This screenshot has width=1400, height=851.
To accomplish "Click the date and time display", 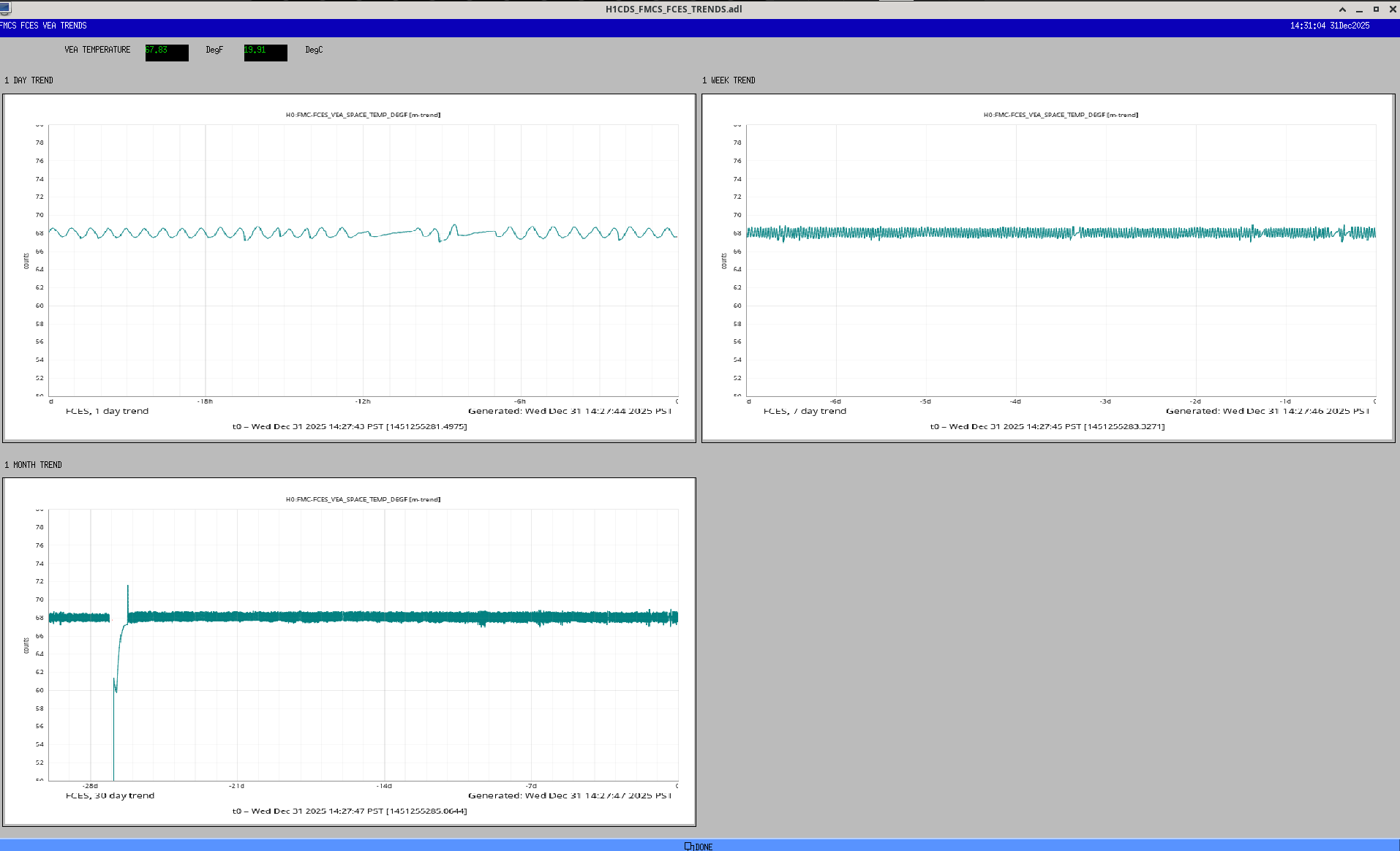I will click(x=1329, y=26).
